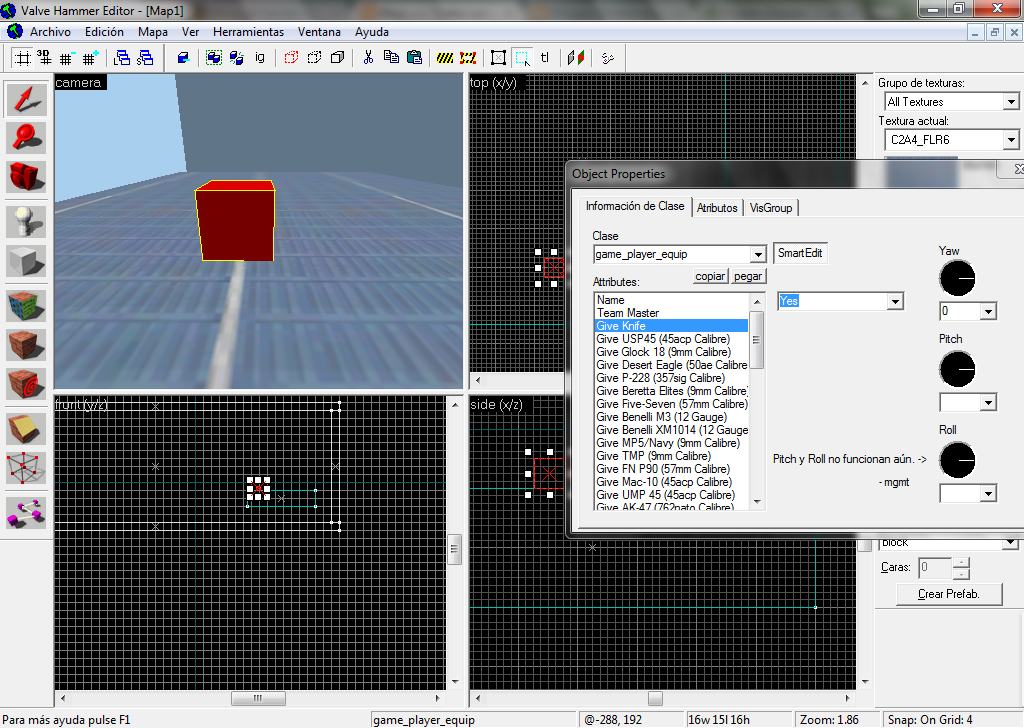The width and height of the screenshot is (1029, 728).
Task: Open the Herramientas menu
Action: pyautogui.click(x=248, y=32)
